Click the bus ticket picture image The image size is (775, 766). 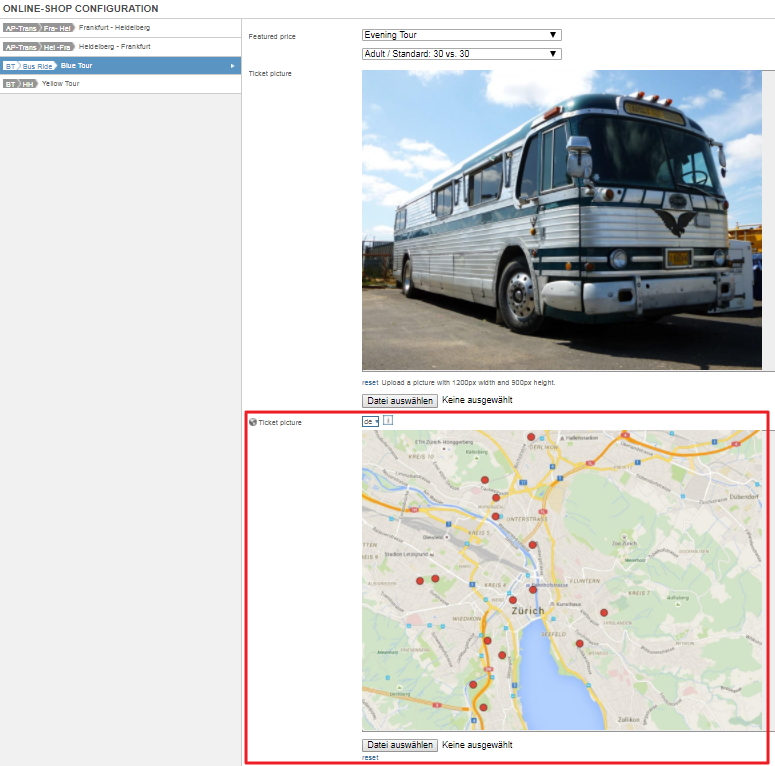coord(561,220)
